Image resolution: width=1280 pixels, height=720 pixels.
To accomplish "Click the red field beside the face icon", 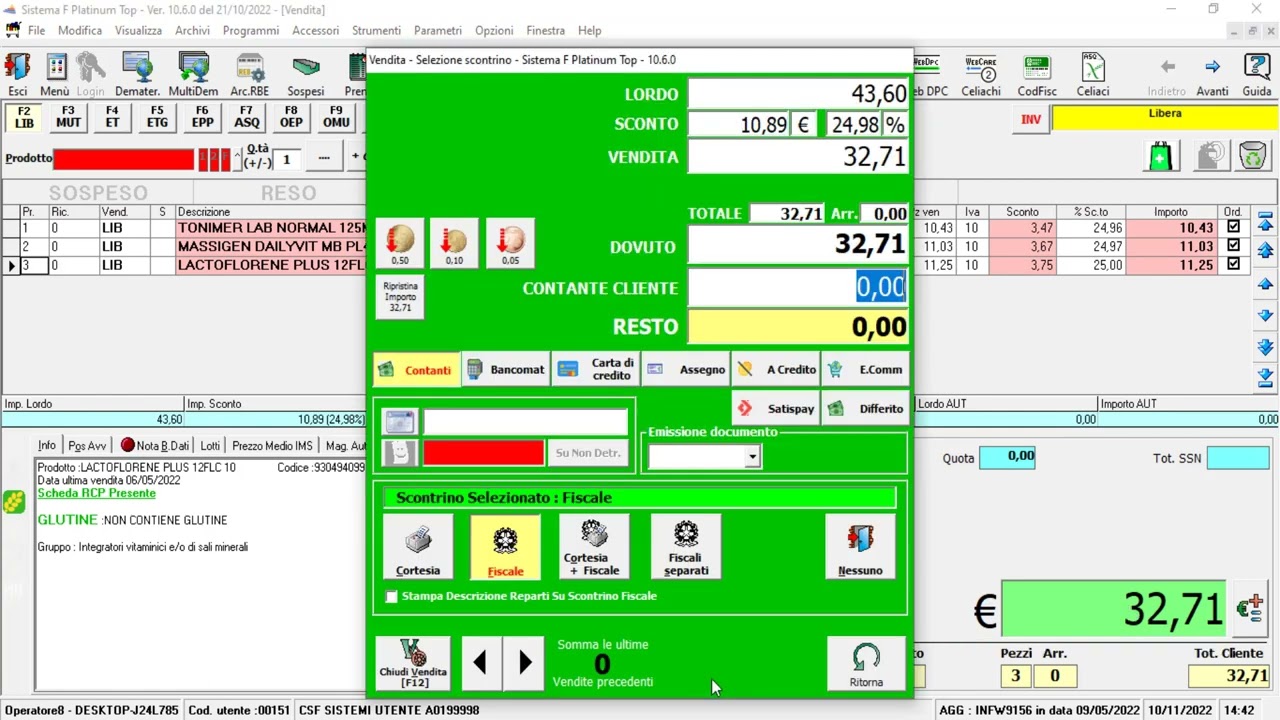I will (x=484, y=453).
